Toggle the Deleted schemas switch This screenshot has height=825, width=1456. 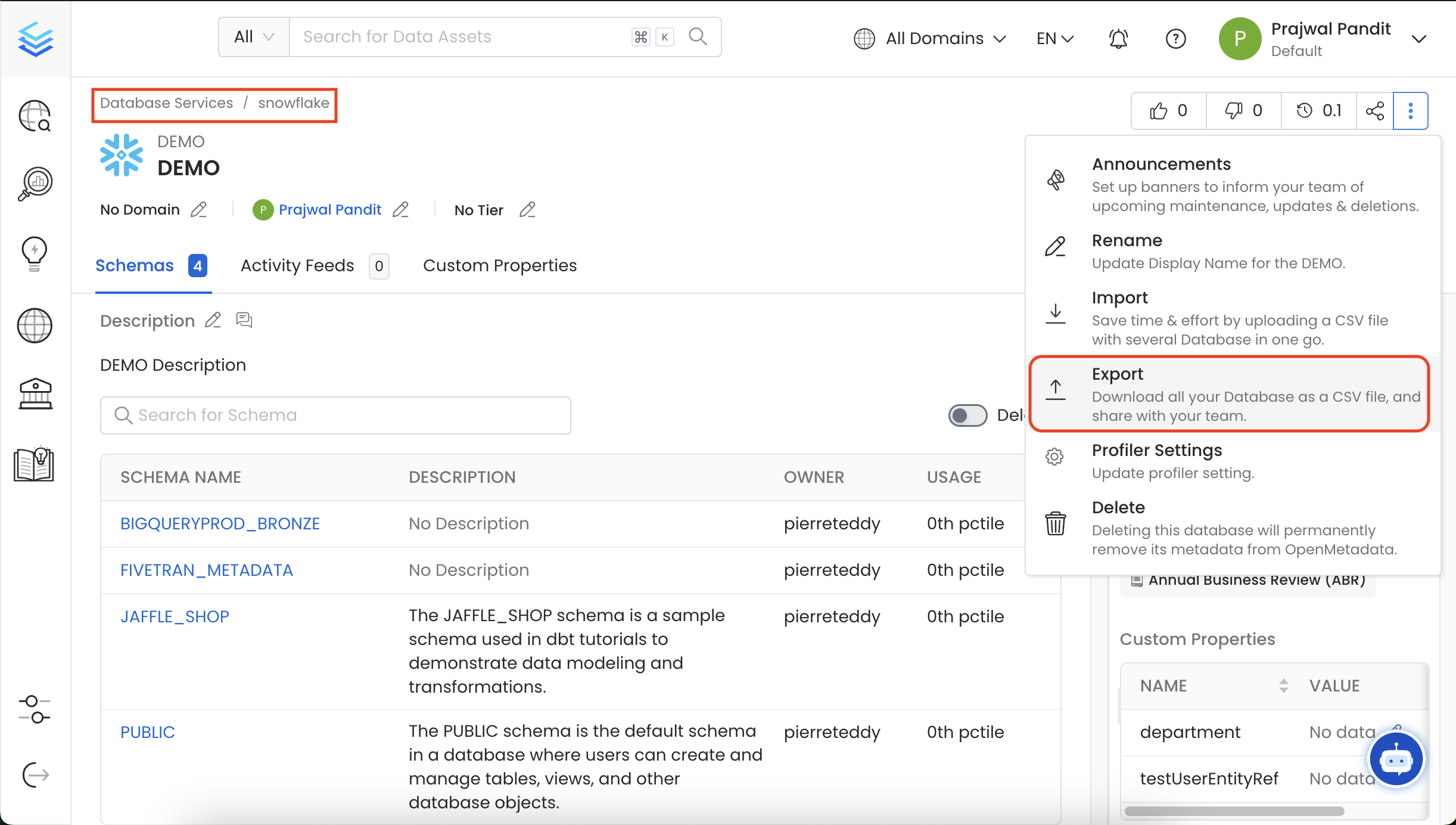967,415
